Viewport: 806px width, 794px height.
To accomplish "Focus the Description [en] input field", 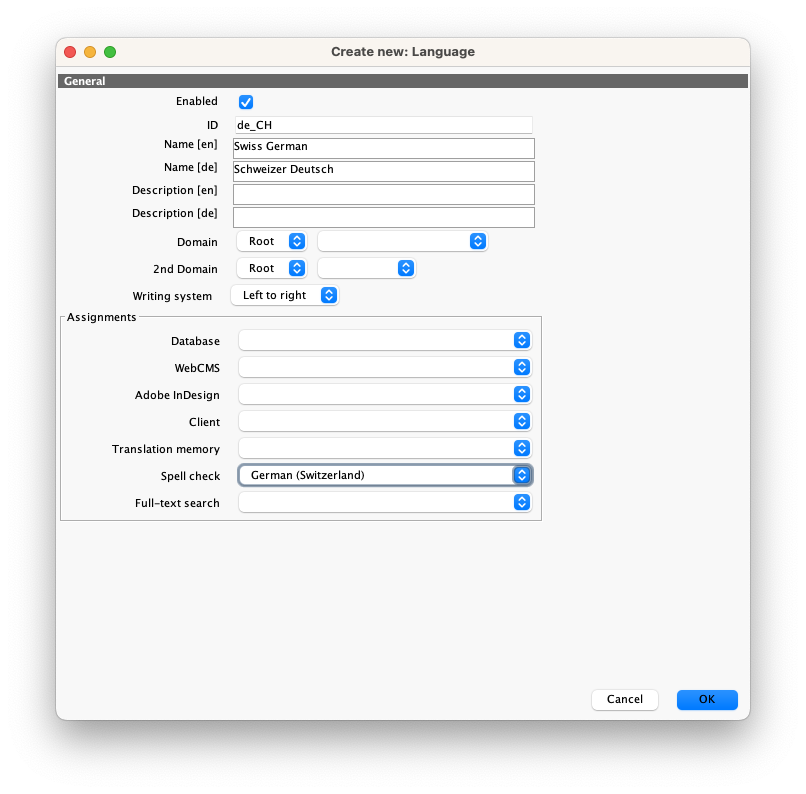I will [383, 194].
